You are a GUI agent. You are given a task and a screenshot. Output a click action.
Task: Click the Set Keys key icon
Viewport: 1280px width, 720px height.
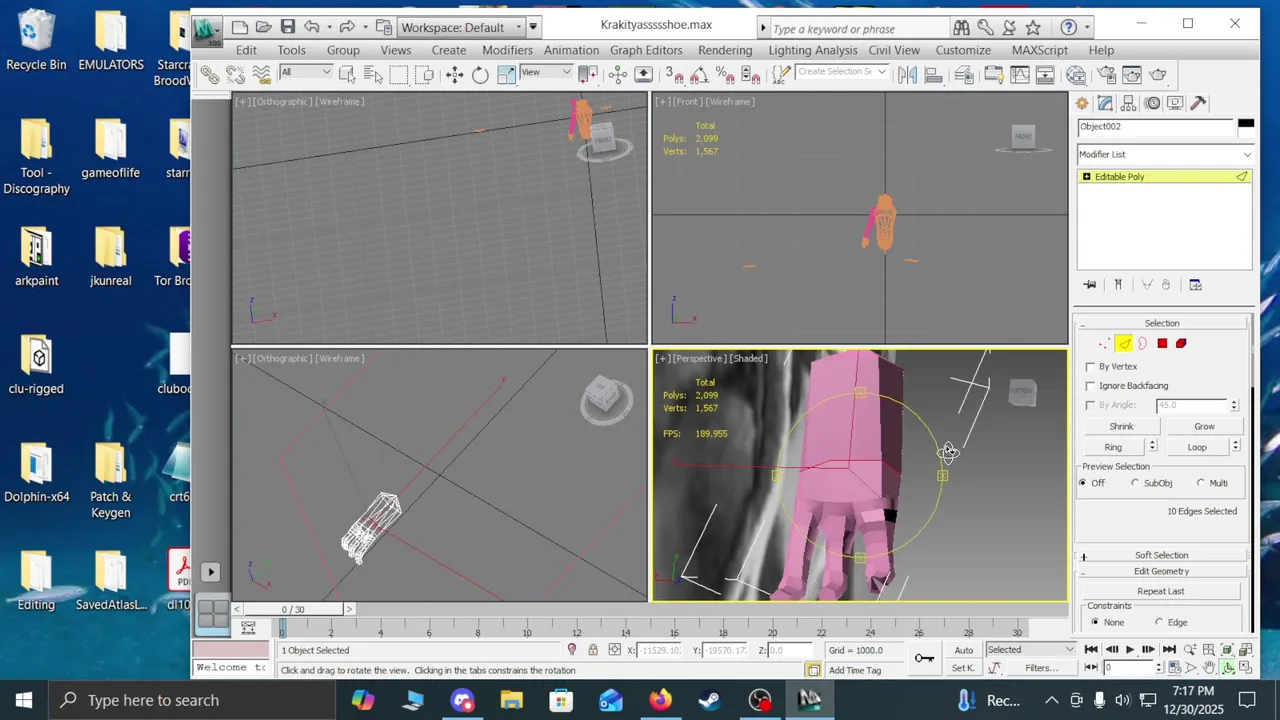pos(924,657)
